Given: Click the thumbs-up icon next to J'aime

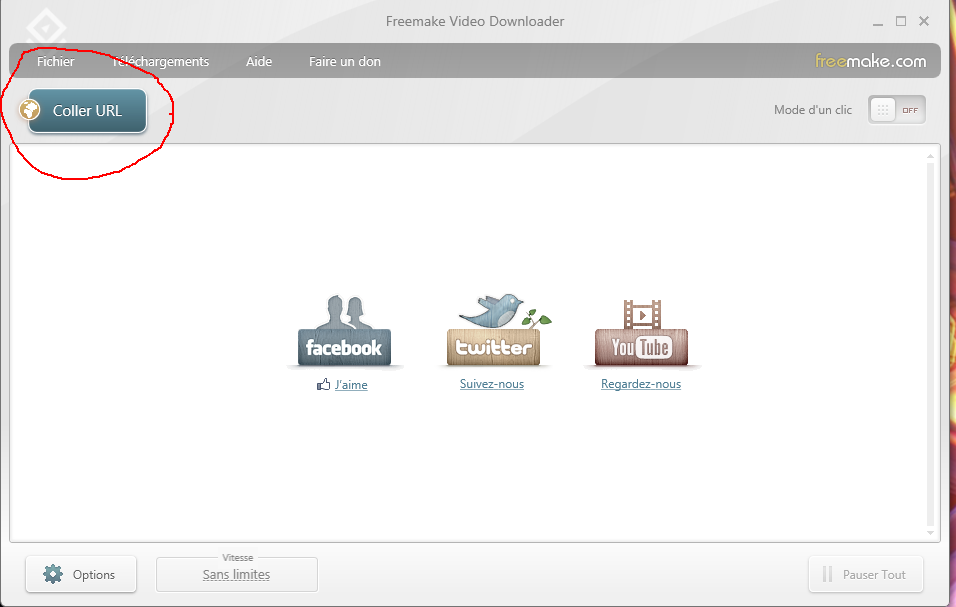Looking at the screenshot, I should (323, 384).
